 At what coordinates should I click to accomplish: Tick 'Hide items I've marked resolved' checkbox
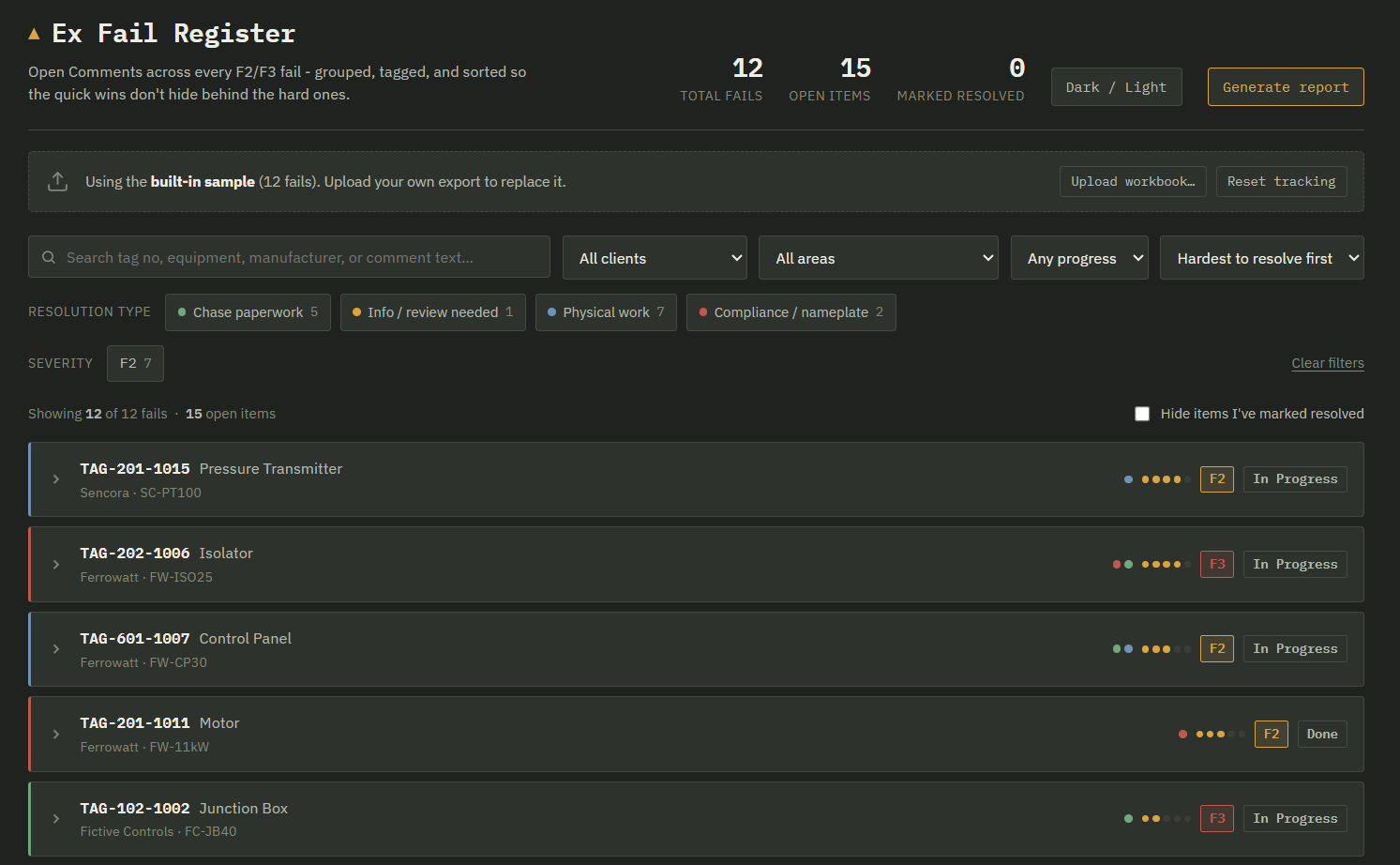pos(1142,414)
